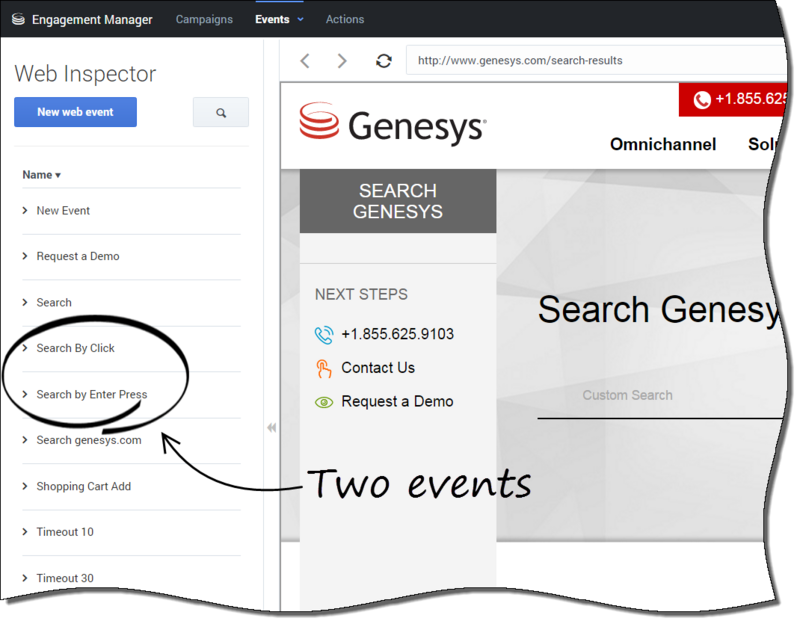
Task: Click the search magnifier button
Action: pyautogui.click(x=220, y=113)
